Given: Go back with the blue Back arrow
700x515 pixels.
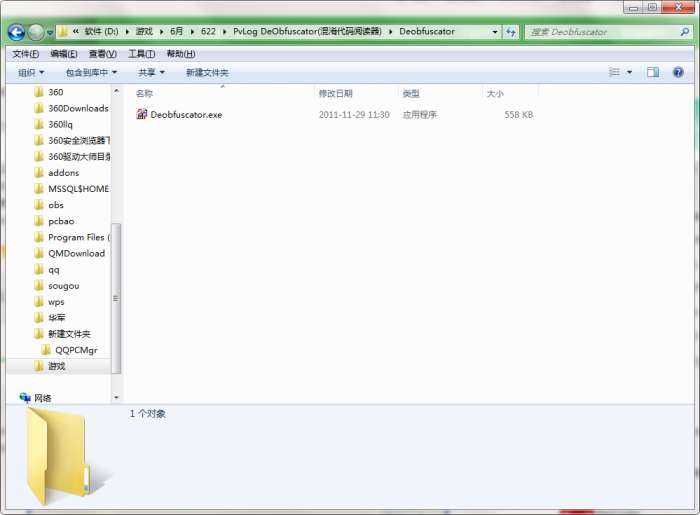Looking at the screenshot, I should [17, 32].
